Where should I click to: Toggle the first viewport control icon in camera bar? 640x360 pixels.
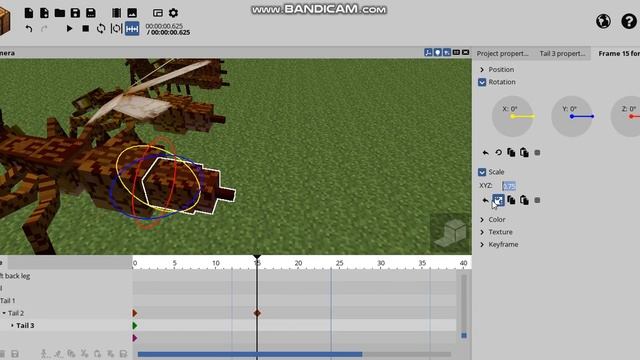[428, 53]
